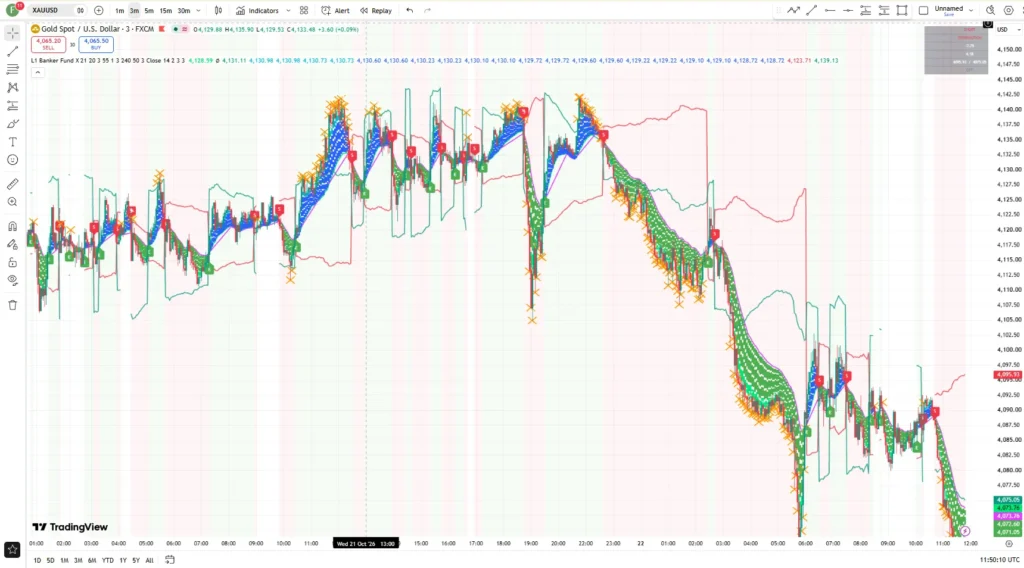Open the USD currency dropdown
Screen dimensions: 1024x568
(x=1008, y=29)
